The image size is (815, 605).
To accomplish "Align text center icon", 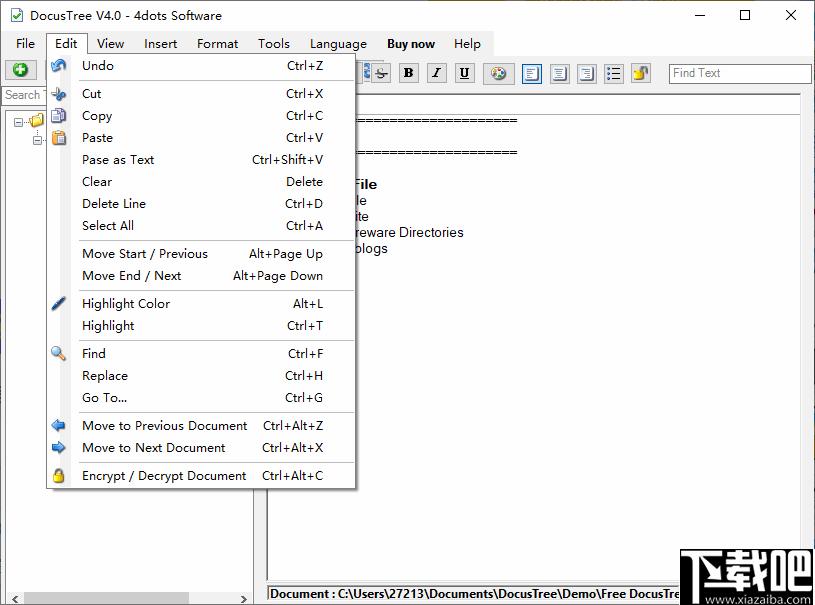I will (559, 73).
